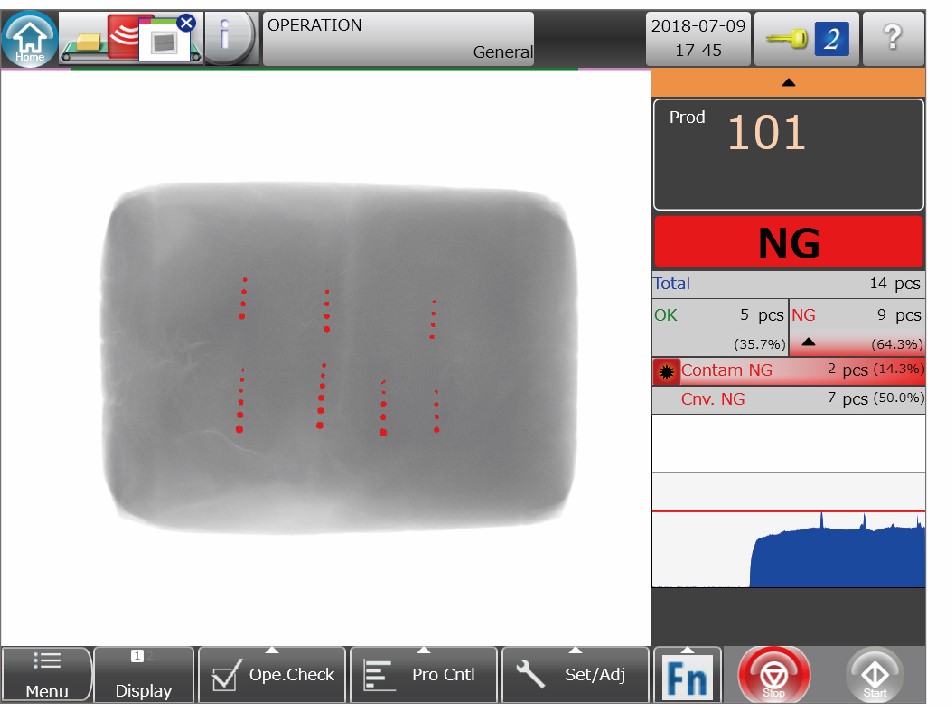The width and height of the screenshot is (952, 707).
Task: Expand the NG count details arrow
Action: coord(809,341)
